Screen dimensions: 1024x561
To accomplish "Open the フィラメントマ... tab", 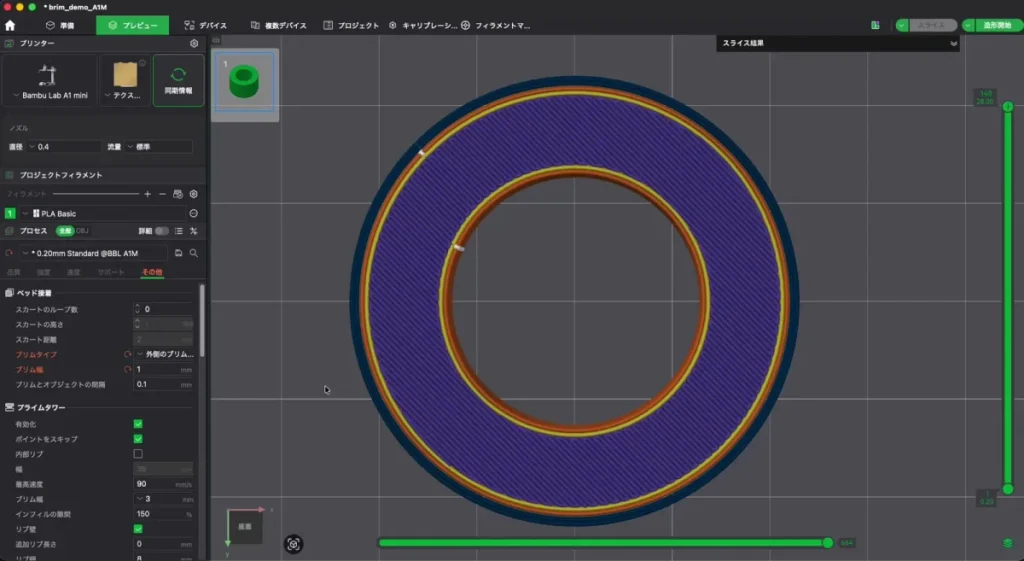I will (x=496, y=25).
